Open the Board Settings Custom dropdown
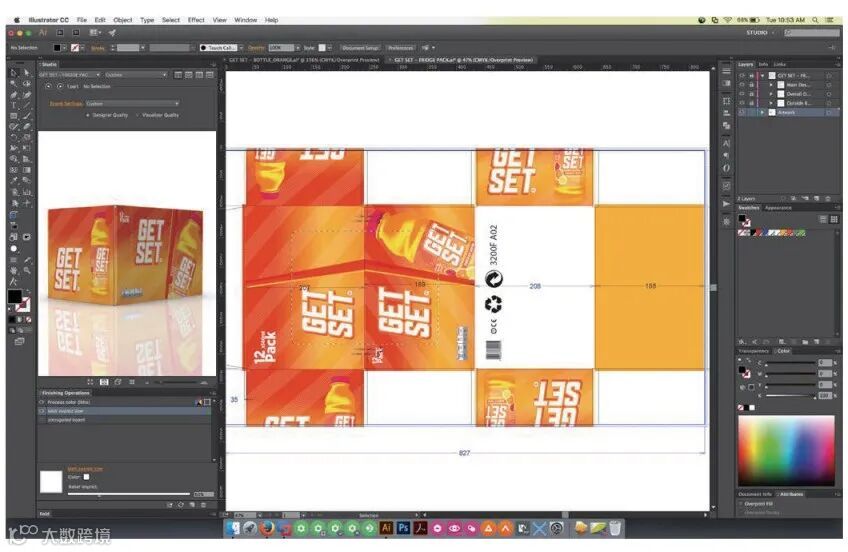 (132, 103)
